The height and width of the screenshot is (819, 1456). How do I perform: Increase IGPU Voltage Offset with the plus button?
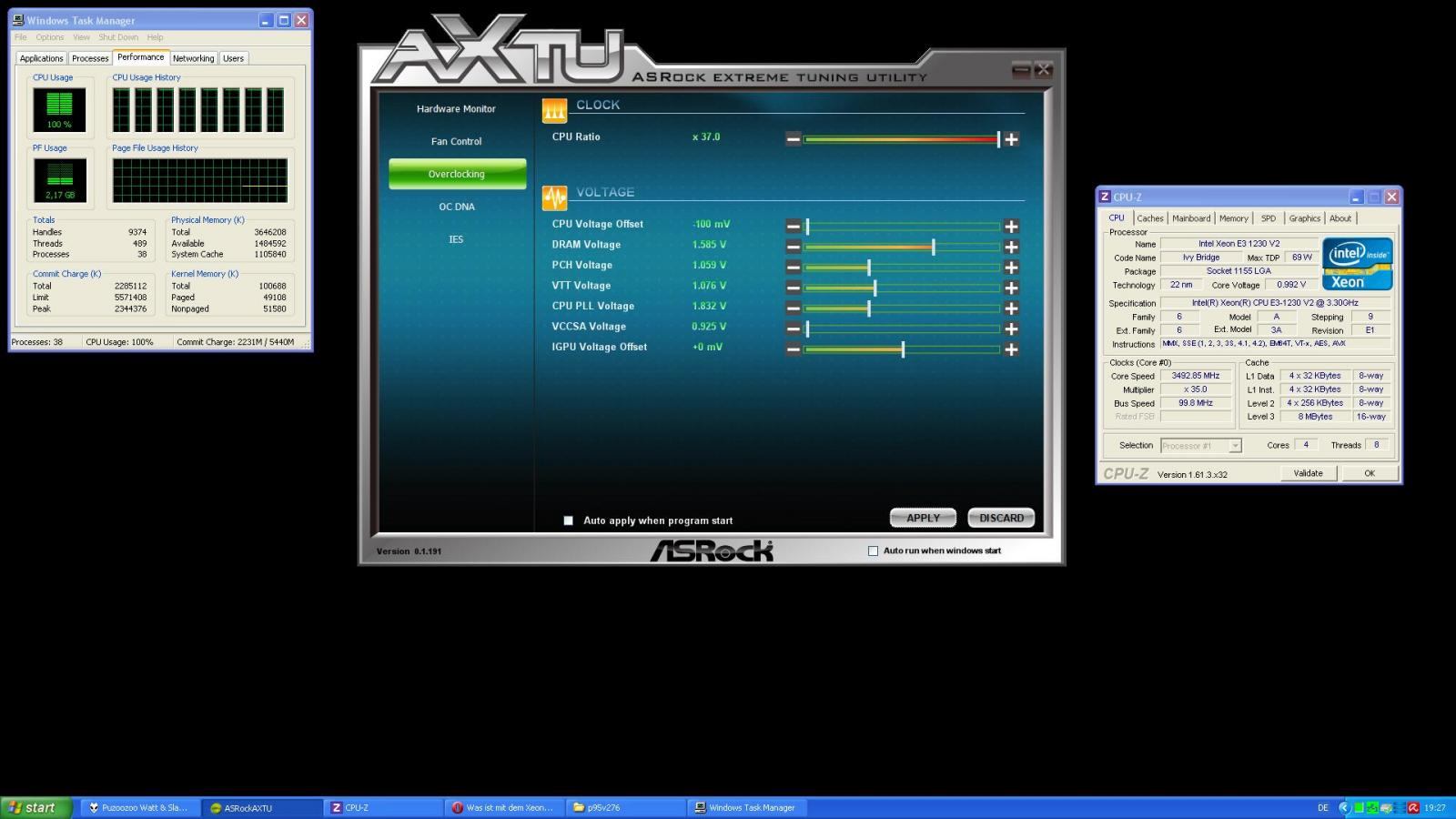click(x=1011, y=349)
